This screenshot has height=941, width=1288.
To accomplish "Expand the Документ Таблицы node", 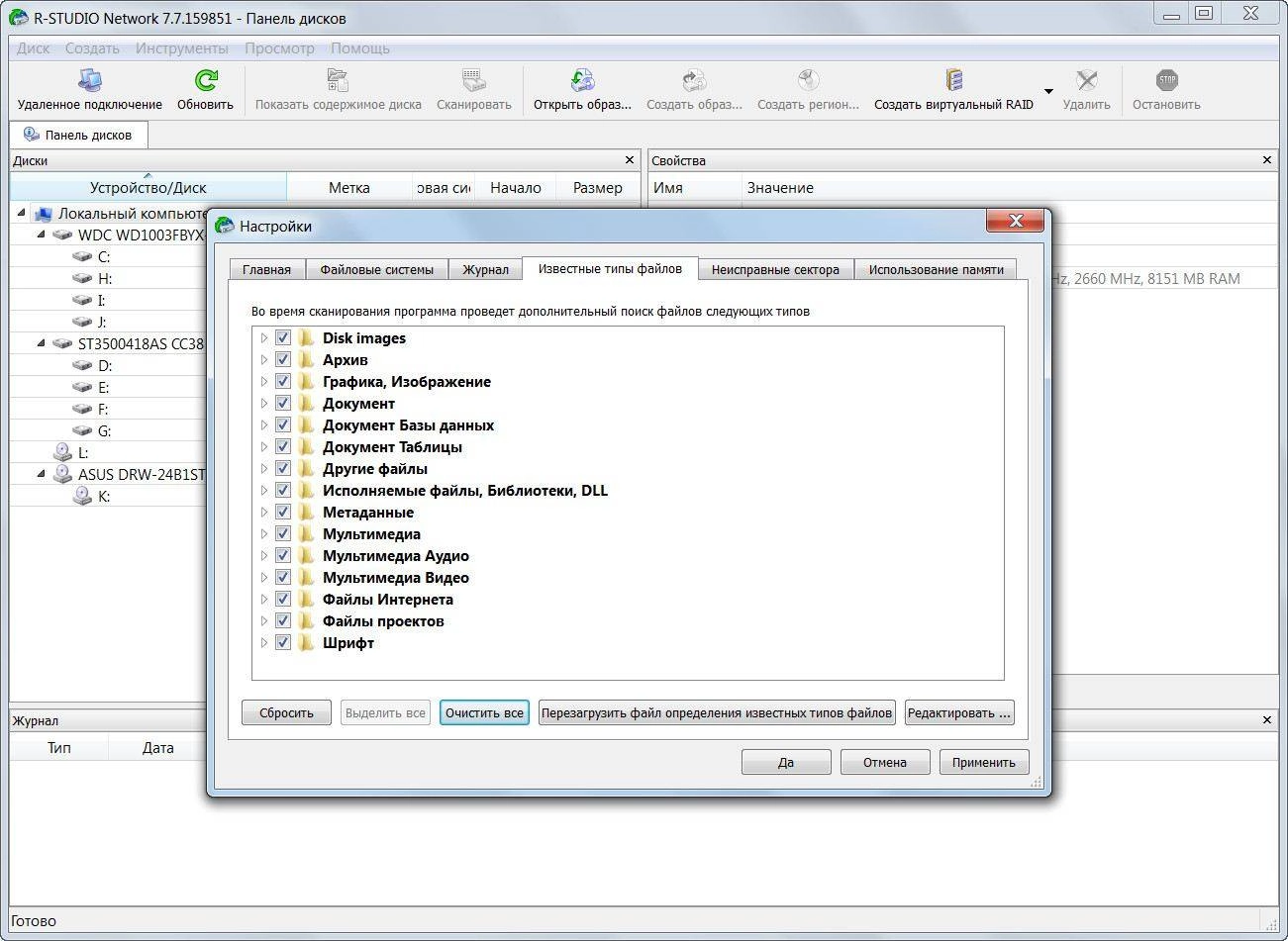I will point(264,447).
